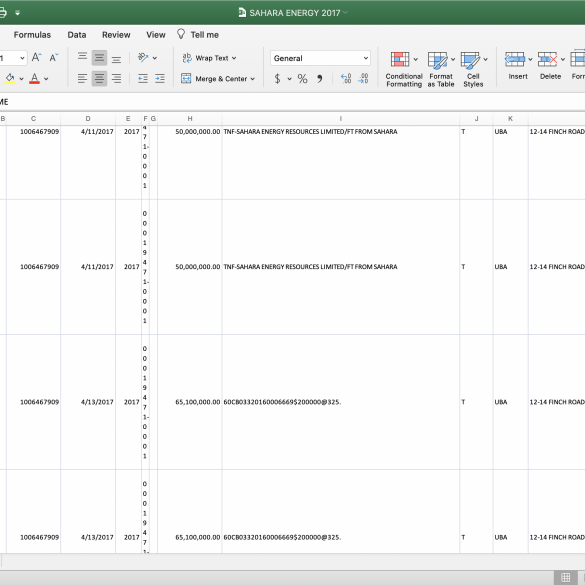Select column K header
The height and width of the screenshot is (585, 585).
click(510, 119)
